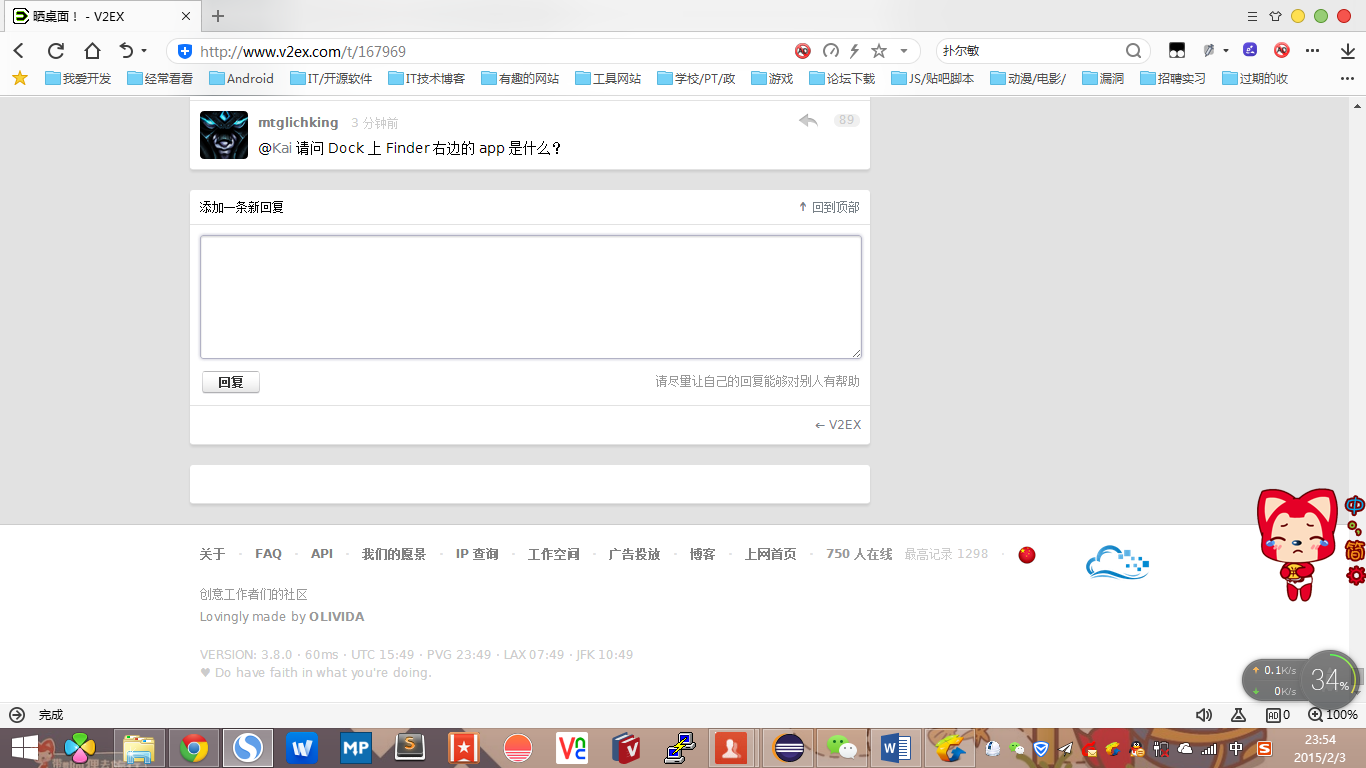The image size is (1366, 768).
Task: Open the IT技术博客 bookmarks folder
Action: 427,78
